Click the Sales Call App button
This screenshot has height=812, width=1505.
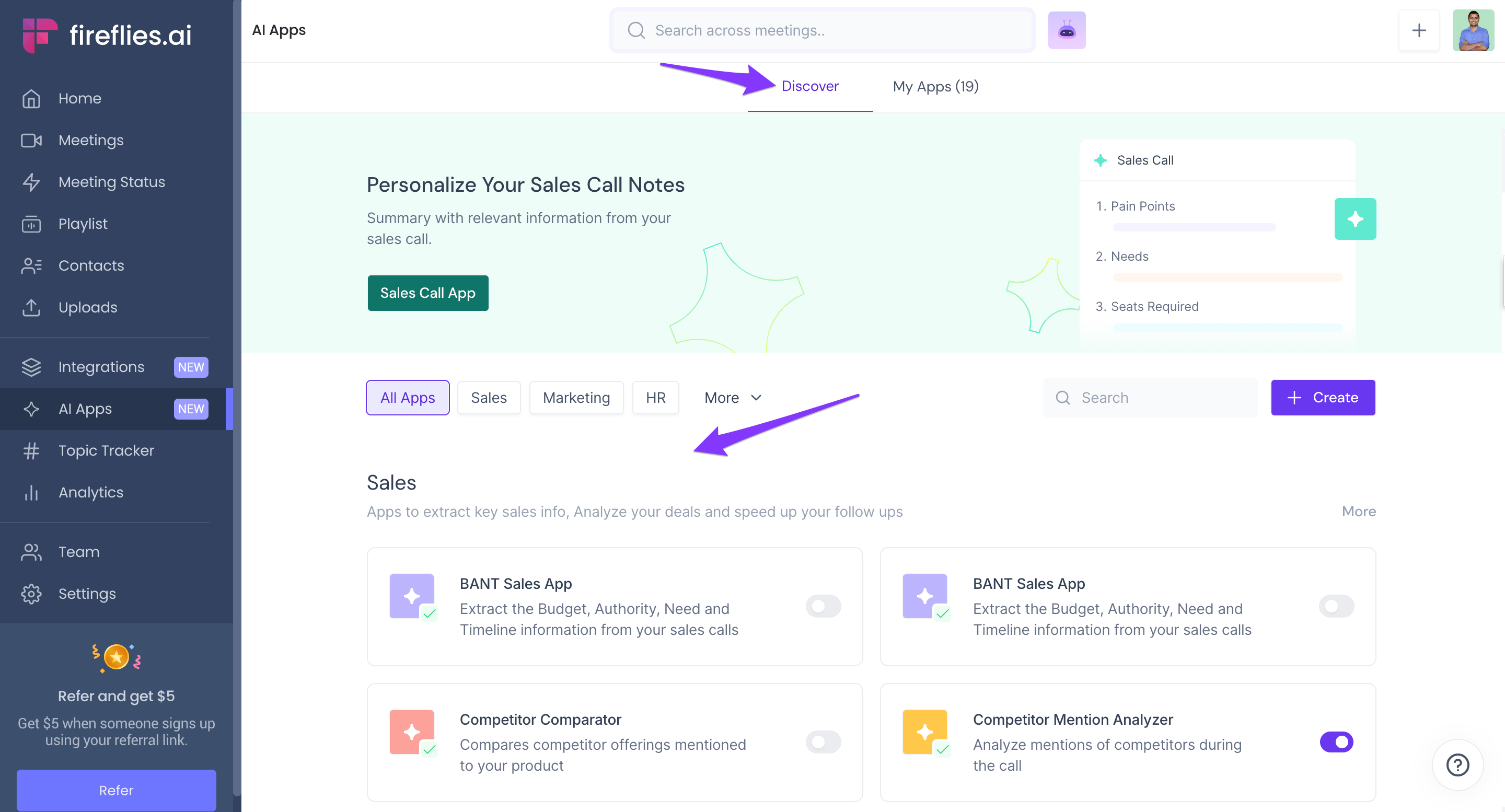pyautogui.click(x=427, y=293)
